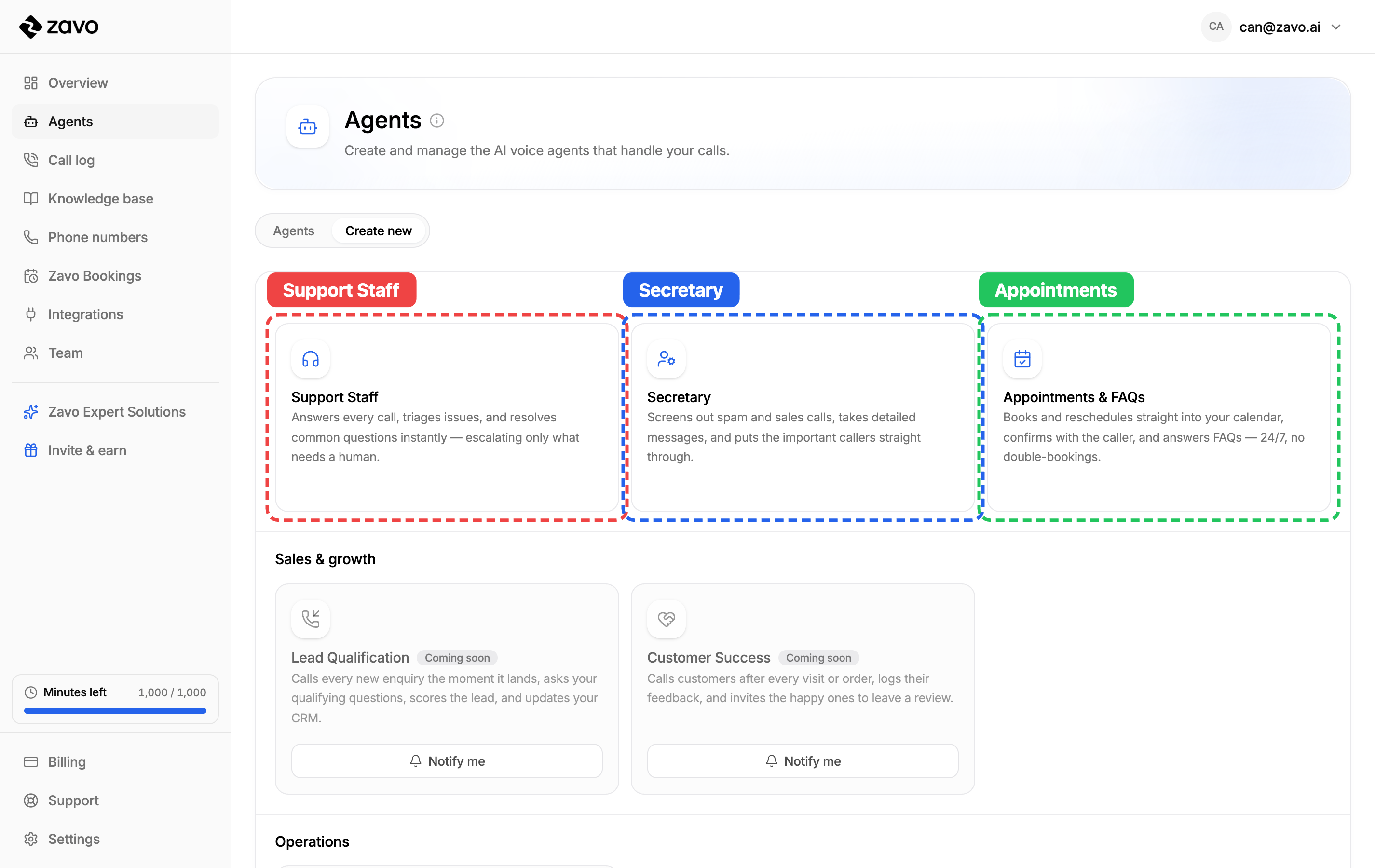
Task: Click the Lead Qualification incoming-call icon
Action: coord(311,619)
